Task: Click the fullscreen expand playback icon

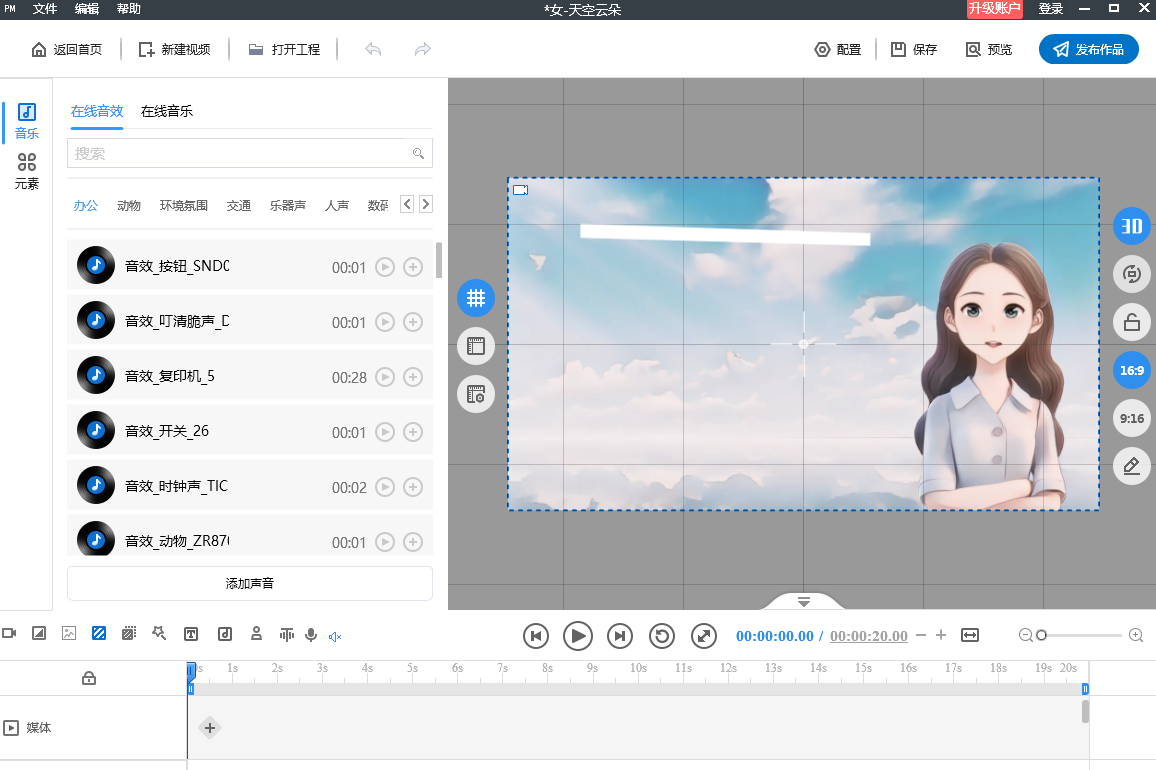Action: pyautogui.click(x=704, y=636)
